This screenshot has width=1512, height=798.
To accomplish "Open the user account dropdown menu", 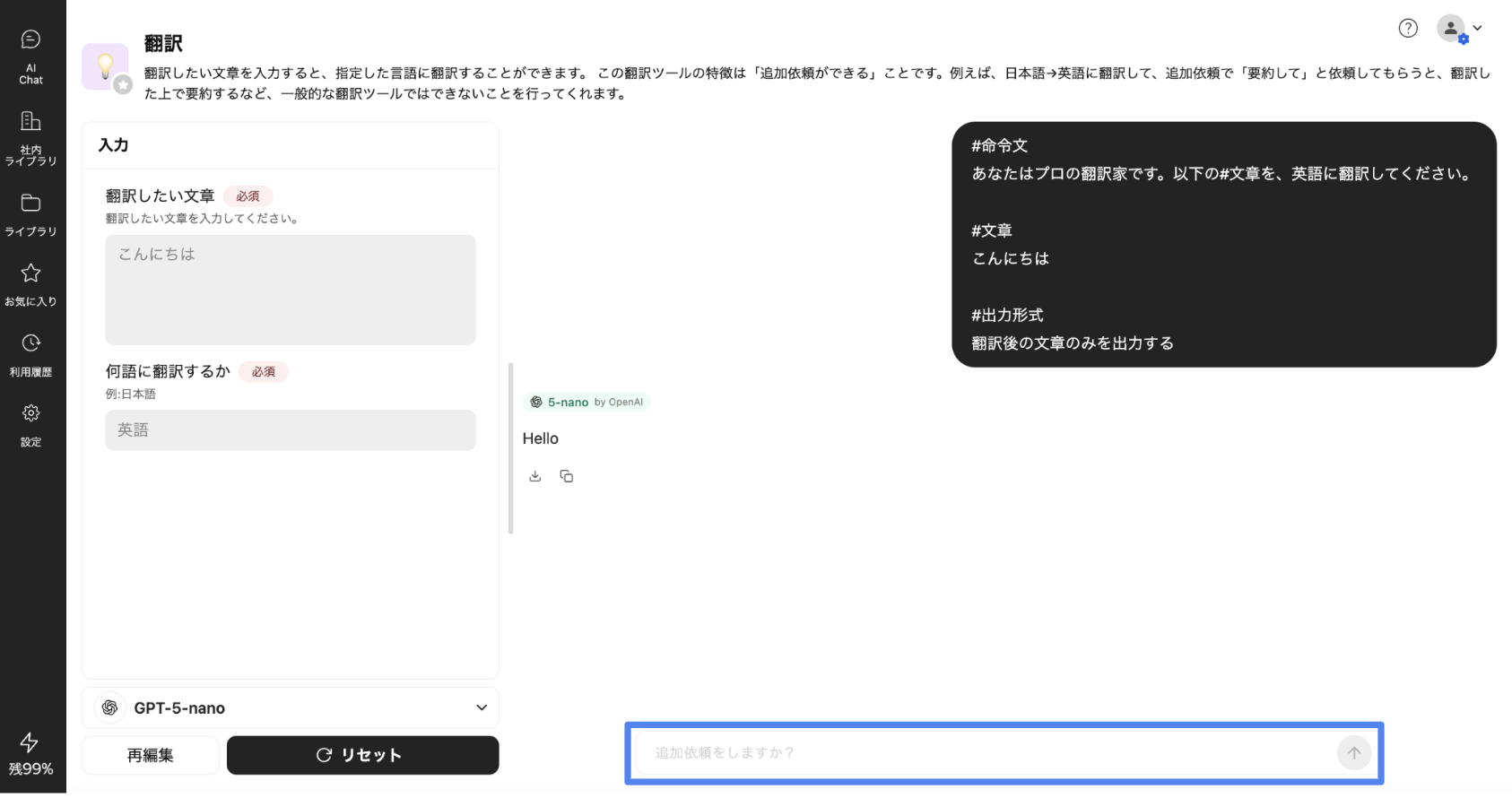I will [x=1459, y=29].
